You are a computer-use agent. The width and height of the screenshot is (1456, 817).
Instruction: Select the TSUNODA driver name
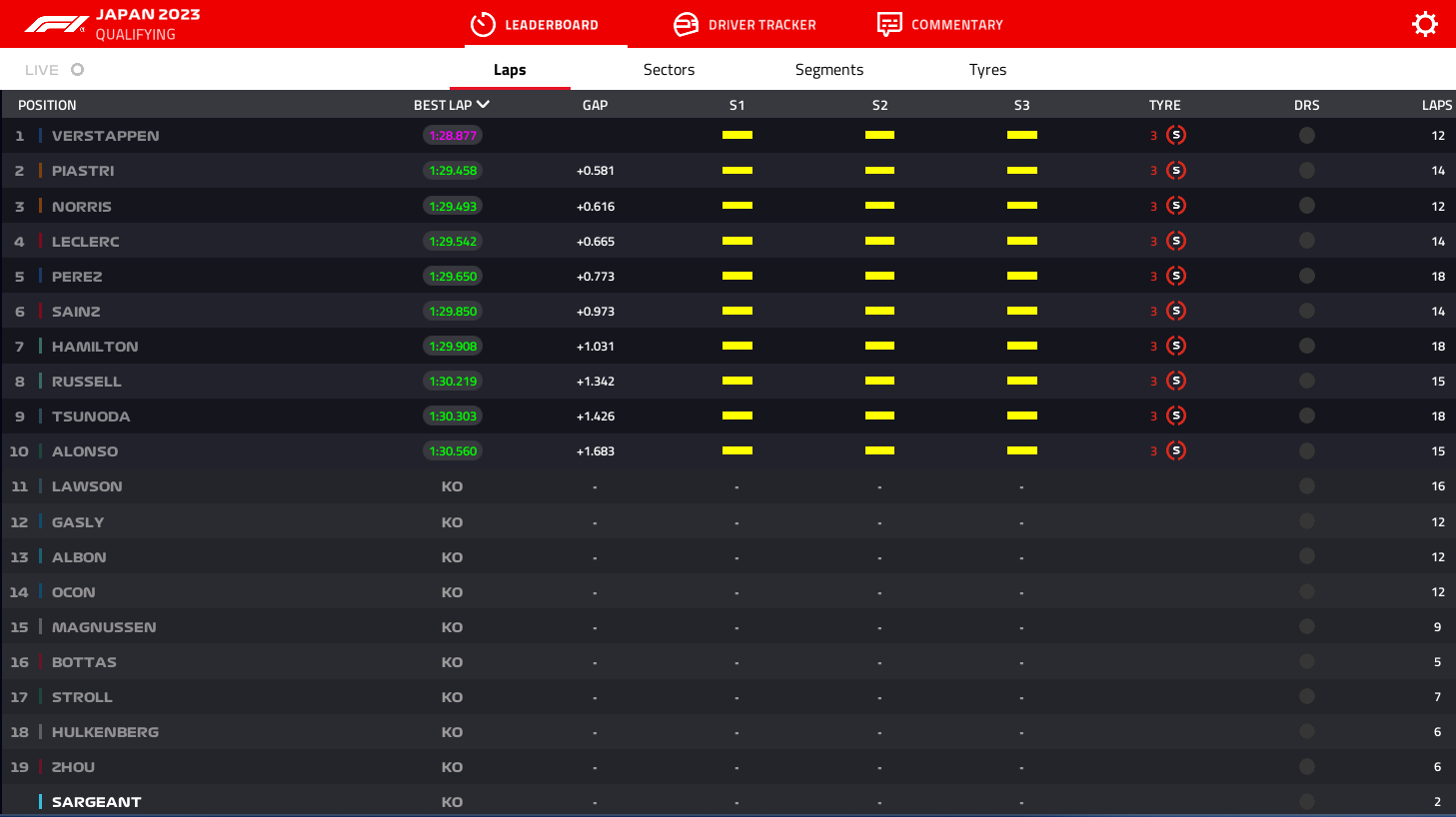tap(91, 416)
